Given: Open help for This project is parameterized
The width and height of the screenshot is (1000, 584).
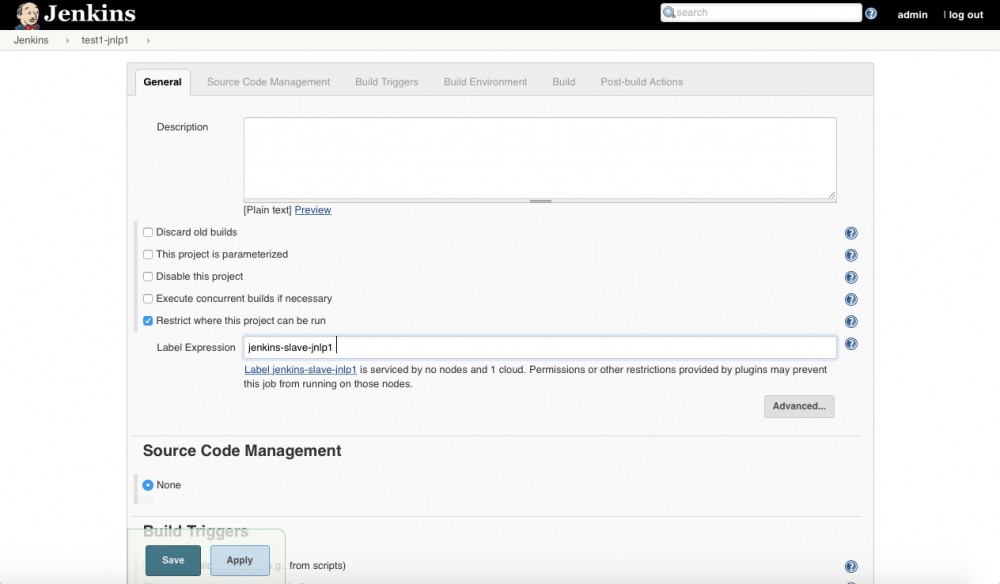Looking at the screenshot, I should click(x=851, y=254).
